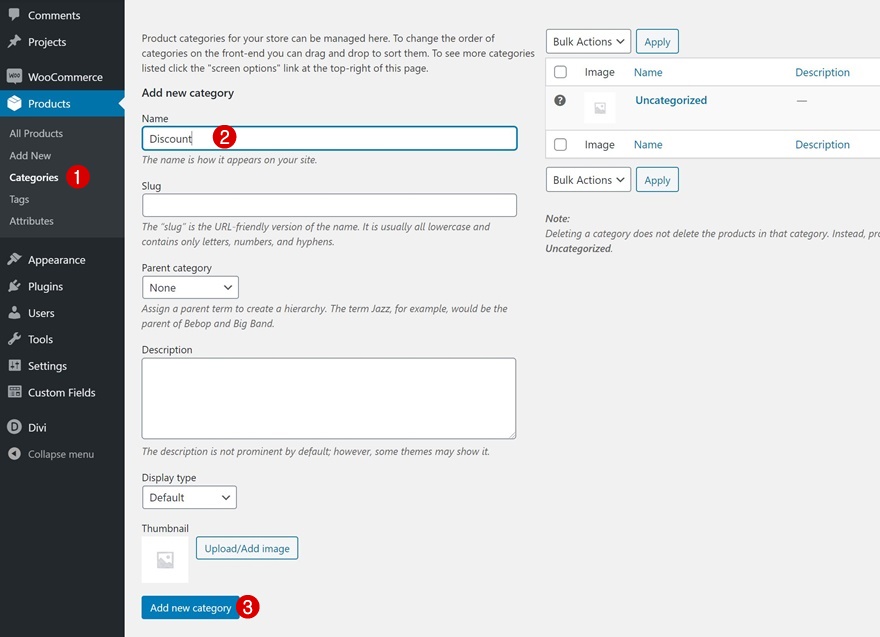880x637 pixels.
Task: Toggle select-all checkbox in table footer
Action: 560,145
